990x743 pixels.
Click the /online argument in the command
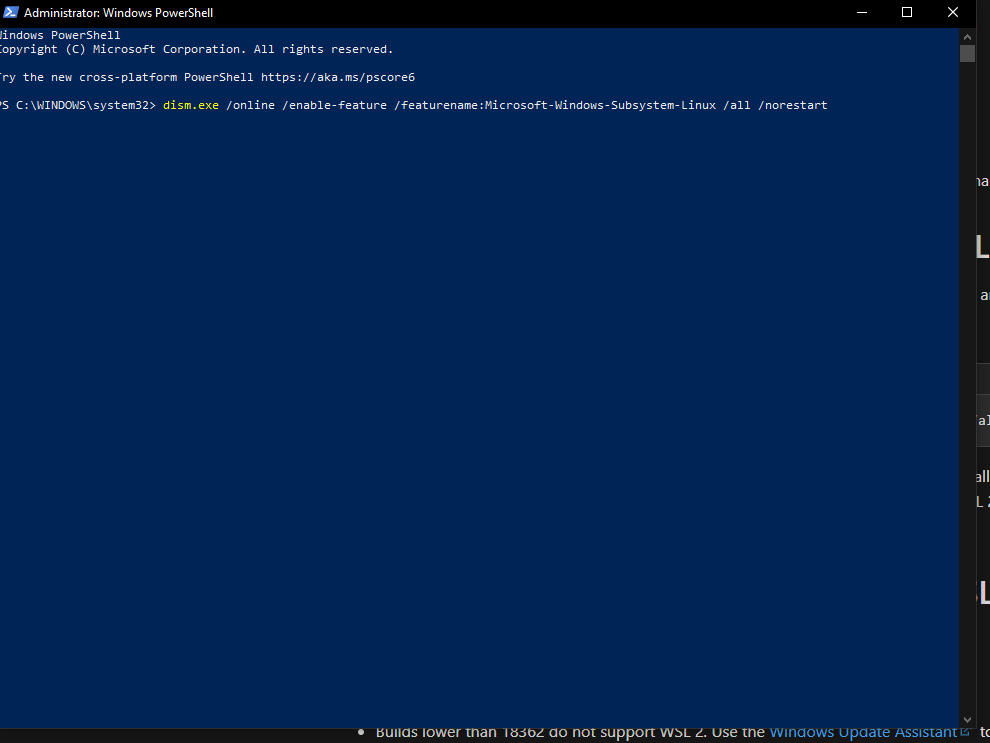253,105
